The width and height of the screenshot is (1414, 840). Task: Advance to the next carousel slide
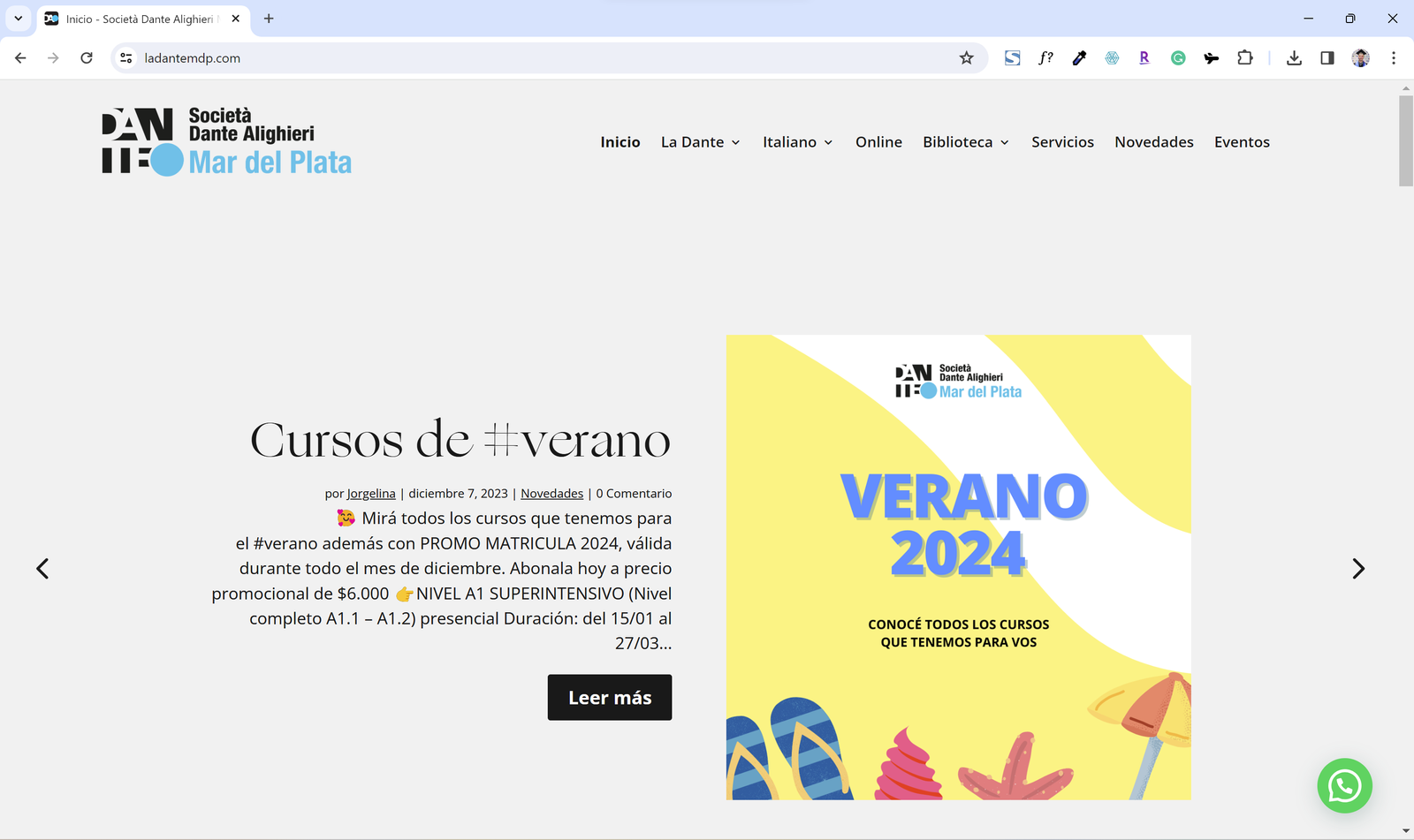point(1358,569)
